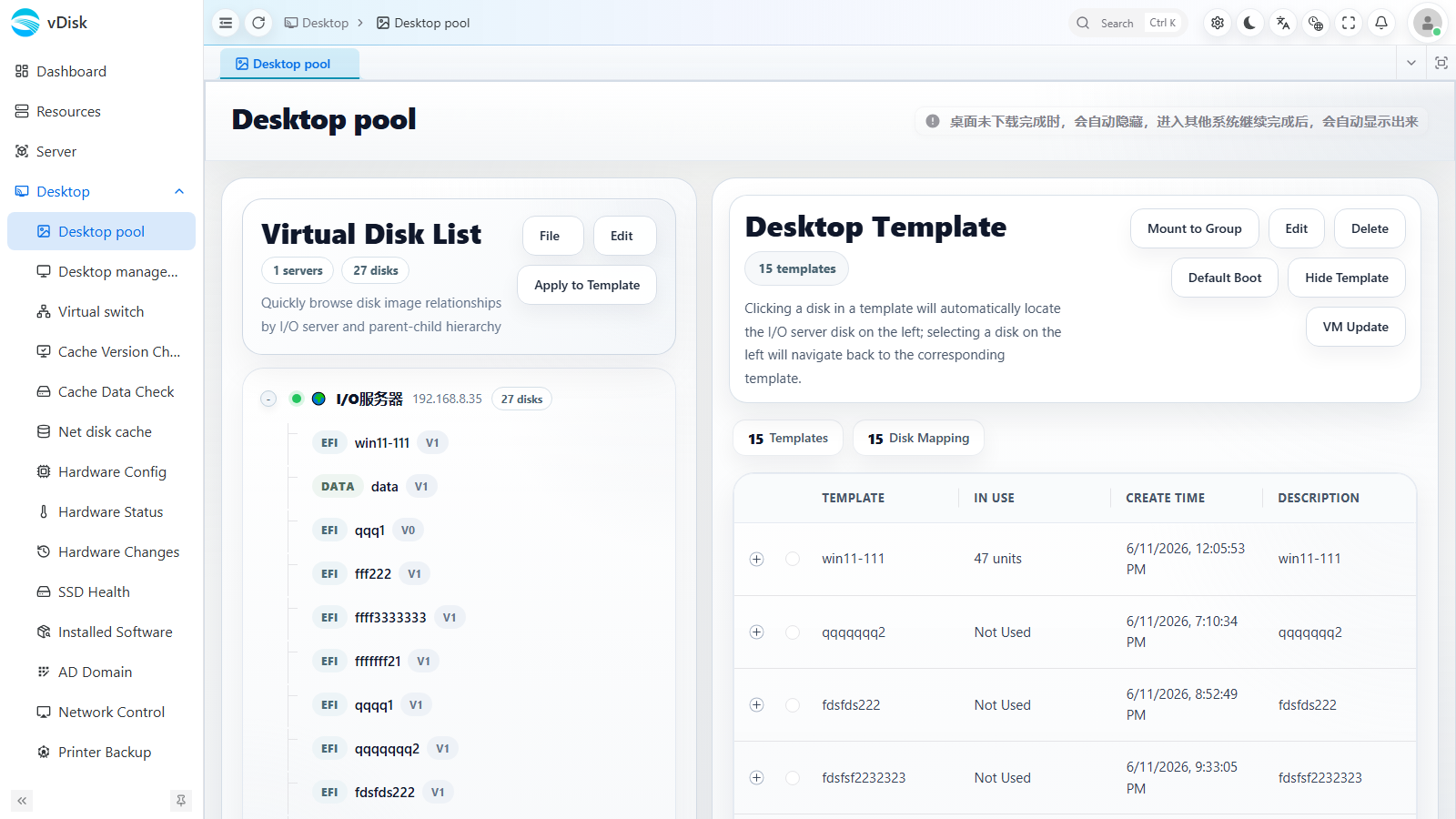Click the Mount to Group button
The image size is (1456, 819).
point(1195,228)
